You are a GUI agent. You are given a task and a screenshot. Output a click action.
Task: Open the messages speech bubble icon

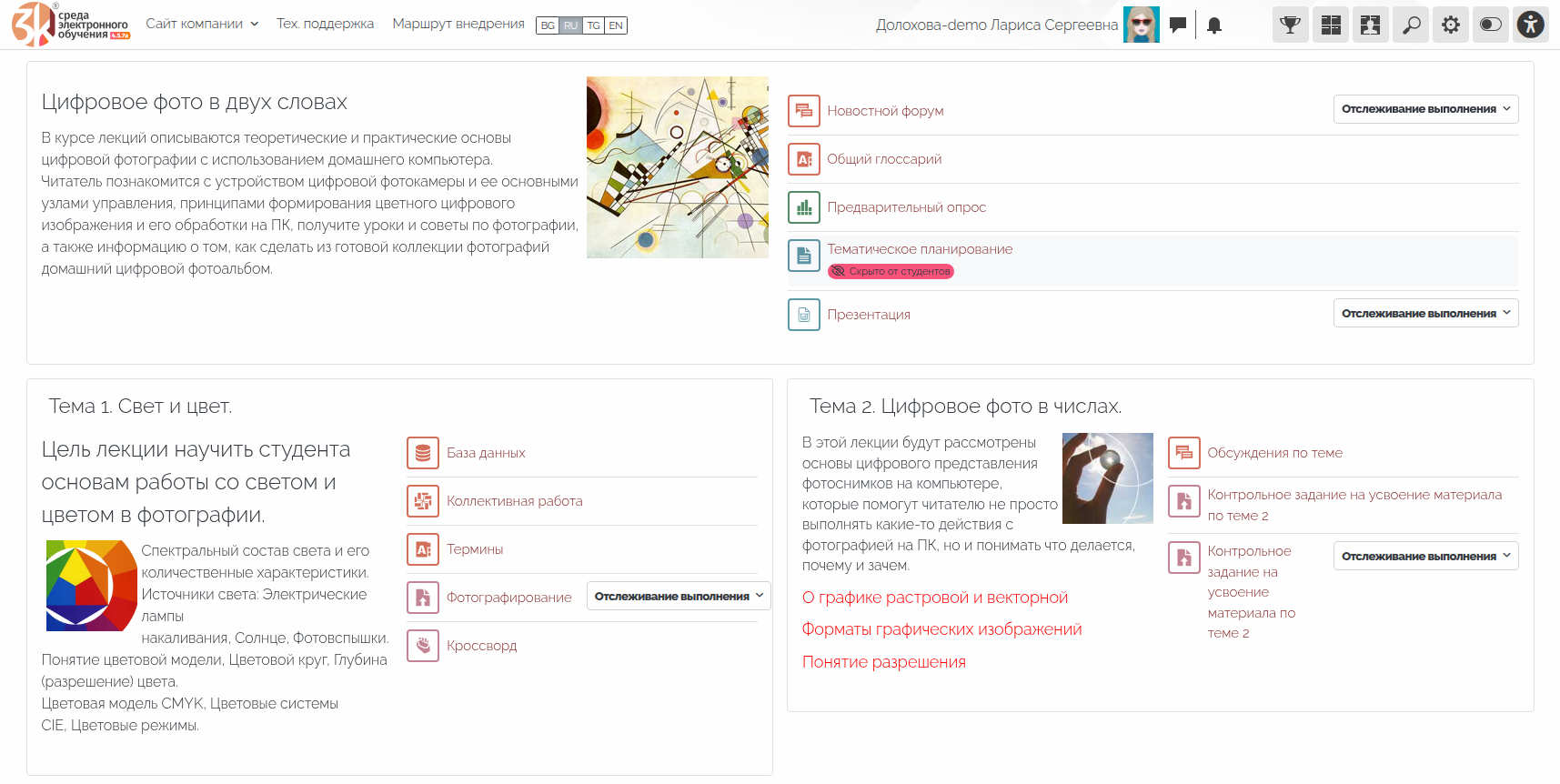click(x=1178, y=25)
